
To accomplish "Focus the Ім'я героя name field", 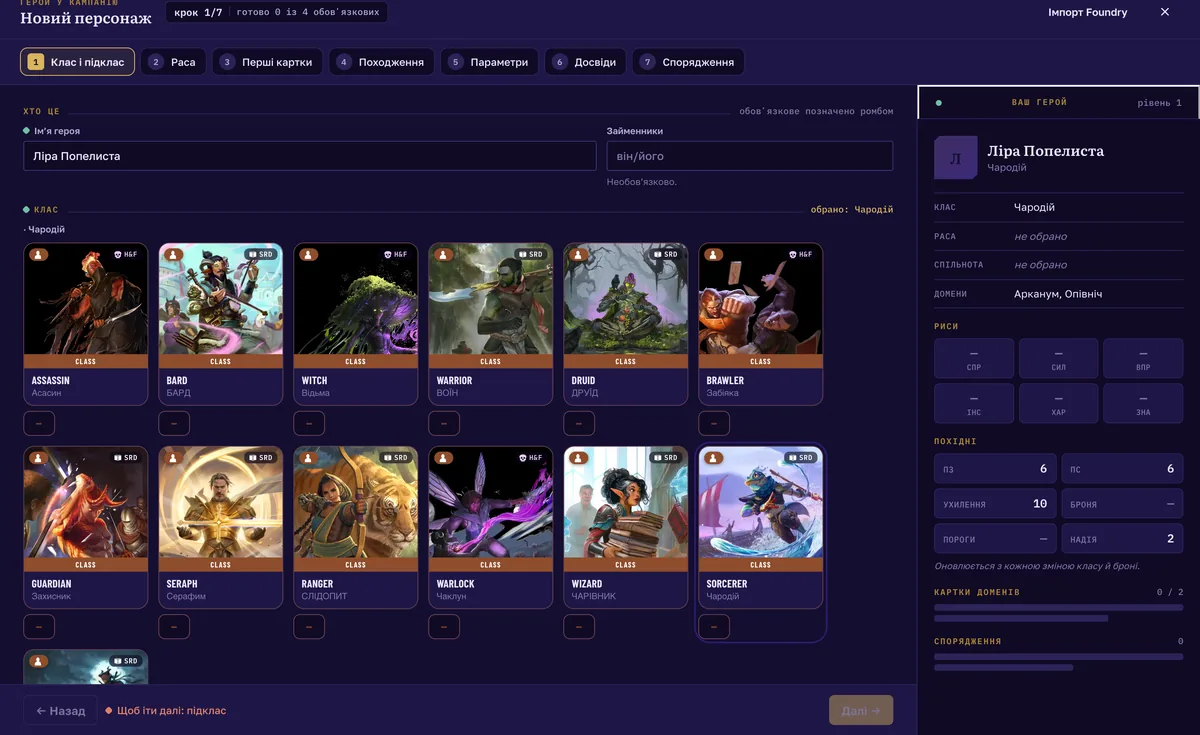I will (x=310, y=156).
